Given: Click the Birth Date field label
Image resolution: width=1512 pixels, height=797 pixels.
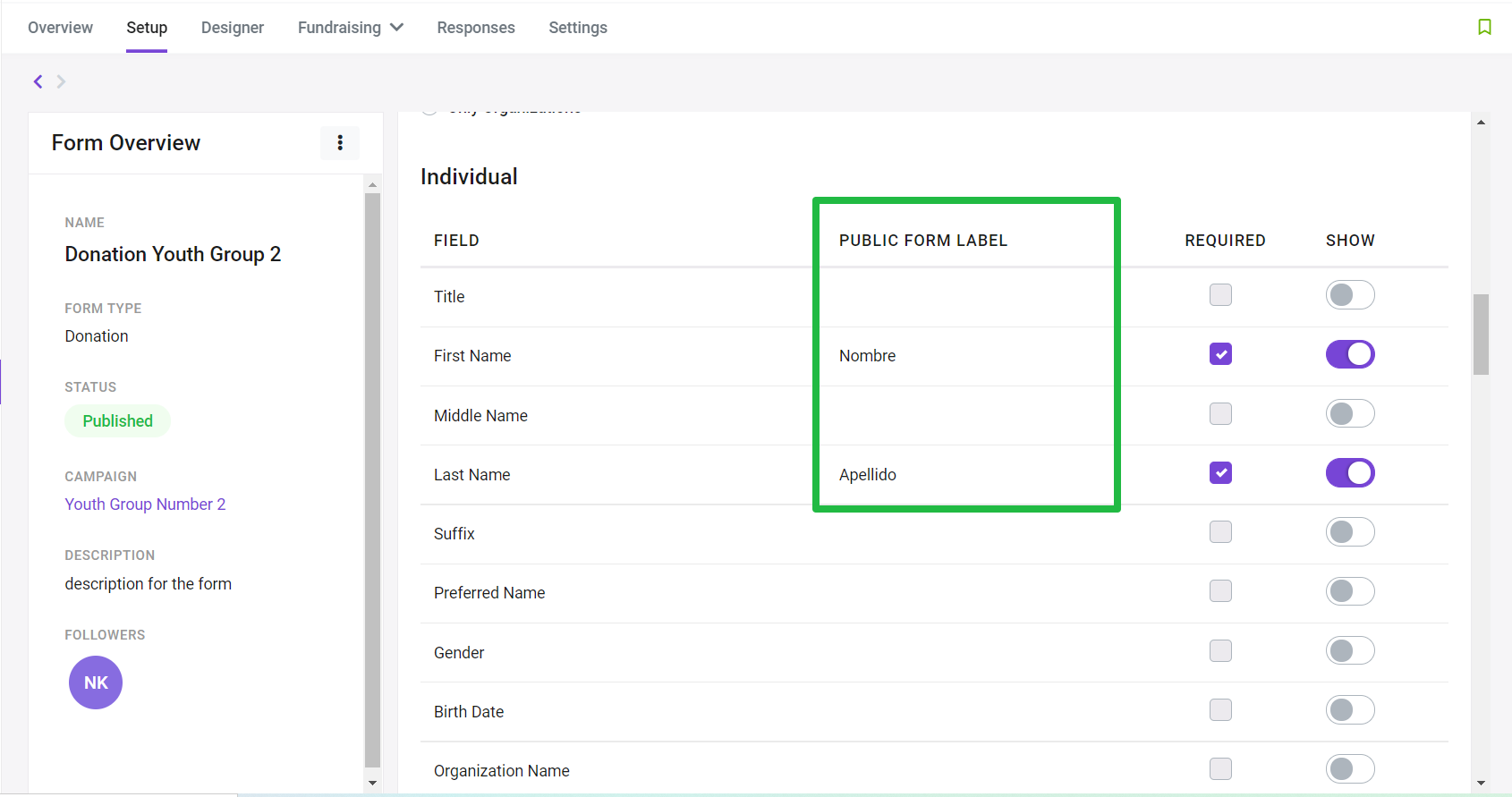Looking at the screenshot, I should coord(469,712).
